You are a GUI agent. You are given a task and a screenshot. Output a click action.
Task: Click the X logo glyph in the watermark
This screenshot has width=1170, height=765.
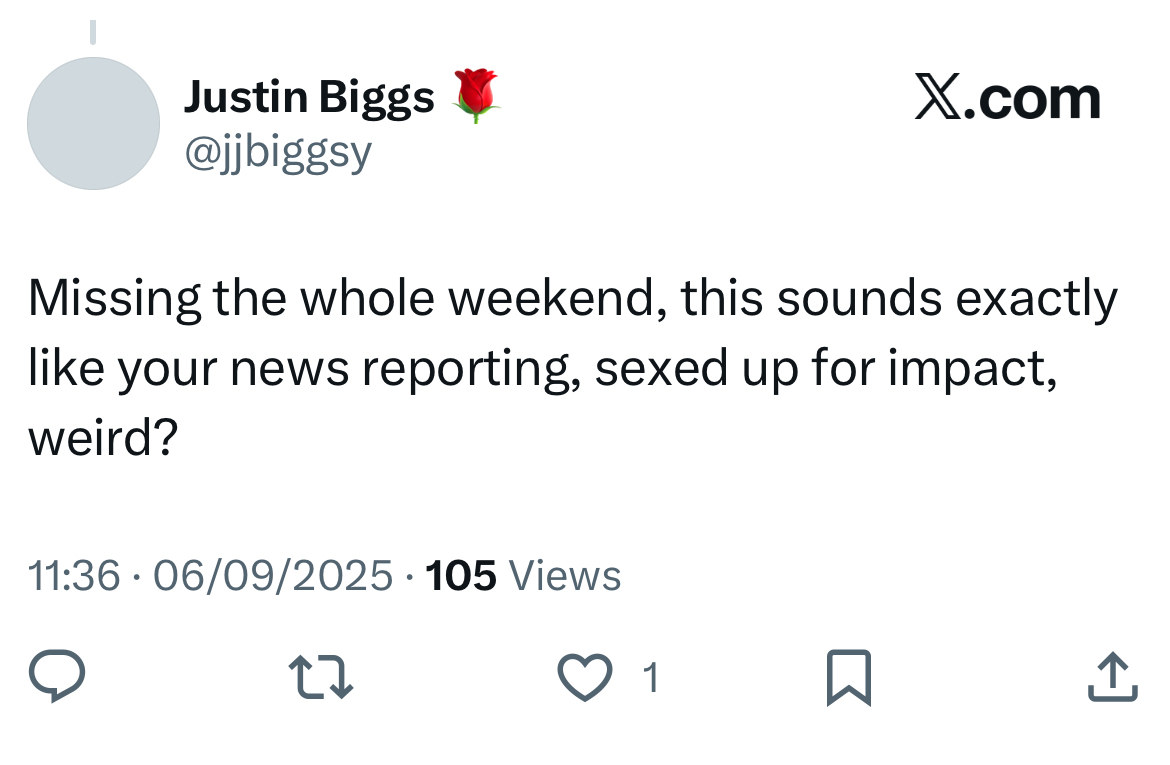click(x=937, y=99)
